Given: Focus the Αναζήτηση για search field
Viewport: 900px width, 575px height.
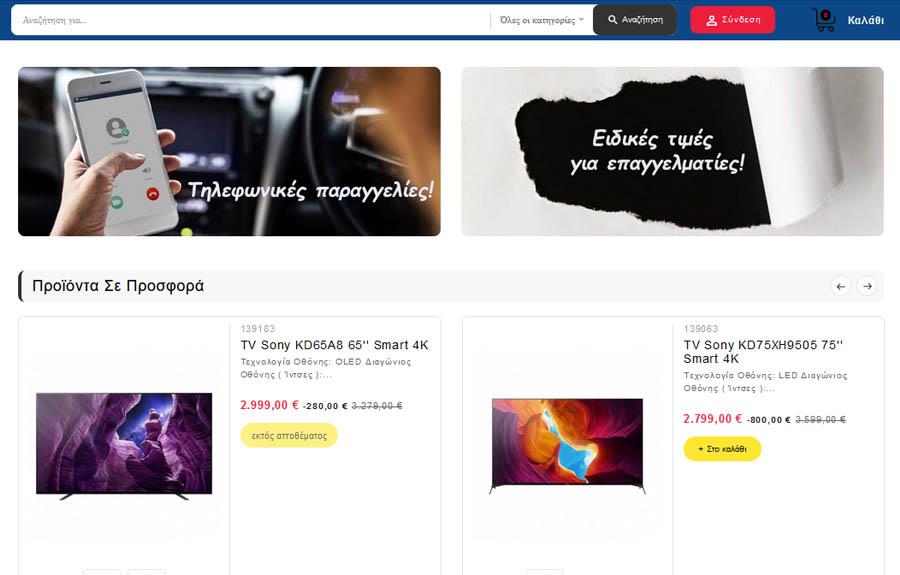Looking at the screenshot, I should tap(251, 20).
